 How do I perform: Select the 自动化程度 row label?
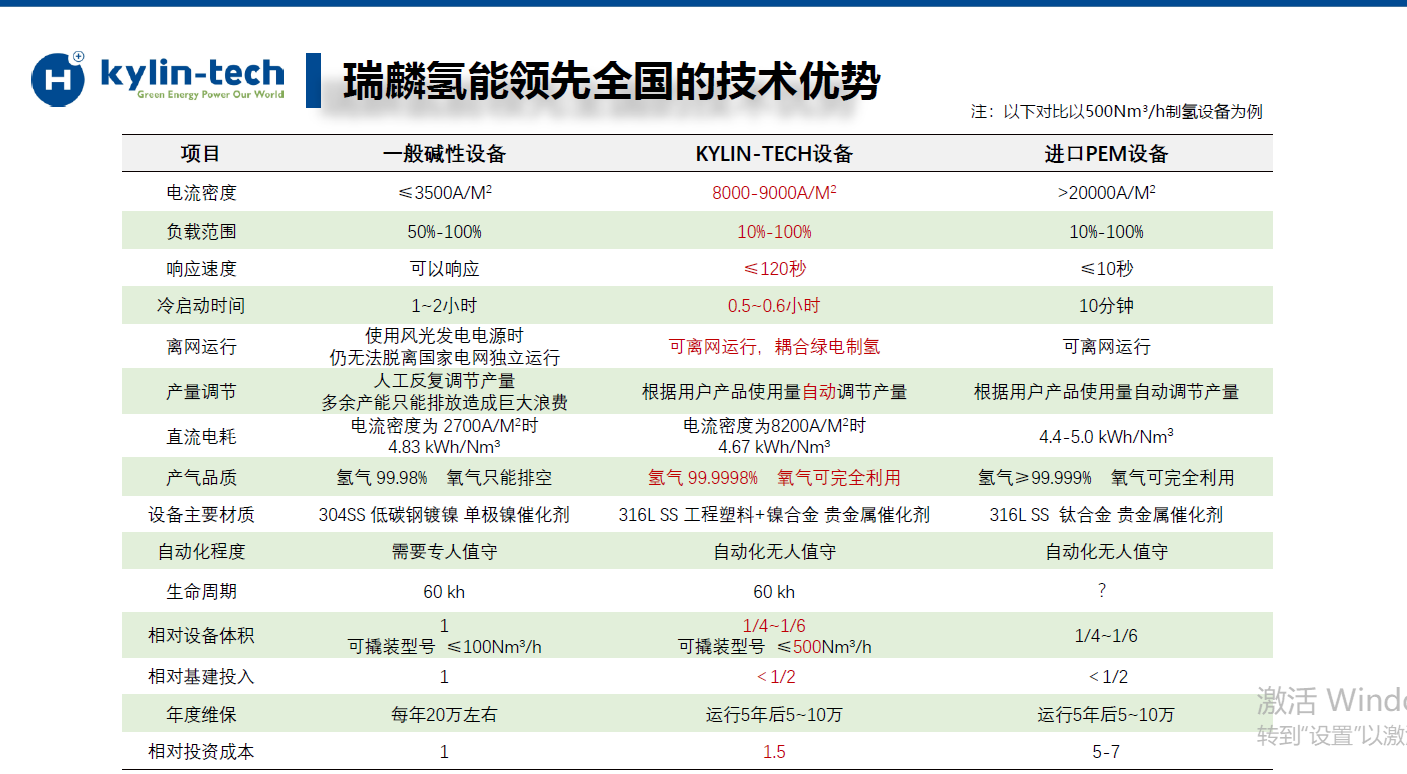coord(201,552)
